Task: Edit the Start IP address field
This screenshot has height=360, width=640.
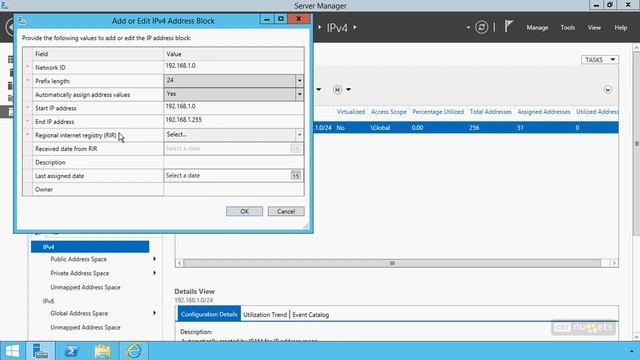Action: (233, 108)
